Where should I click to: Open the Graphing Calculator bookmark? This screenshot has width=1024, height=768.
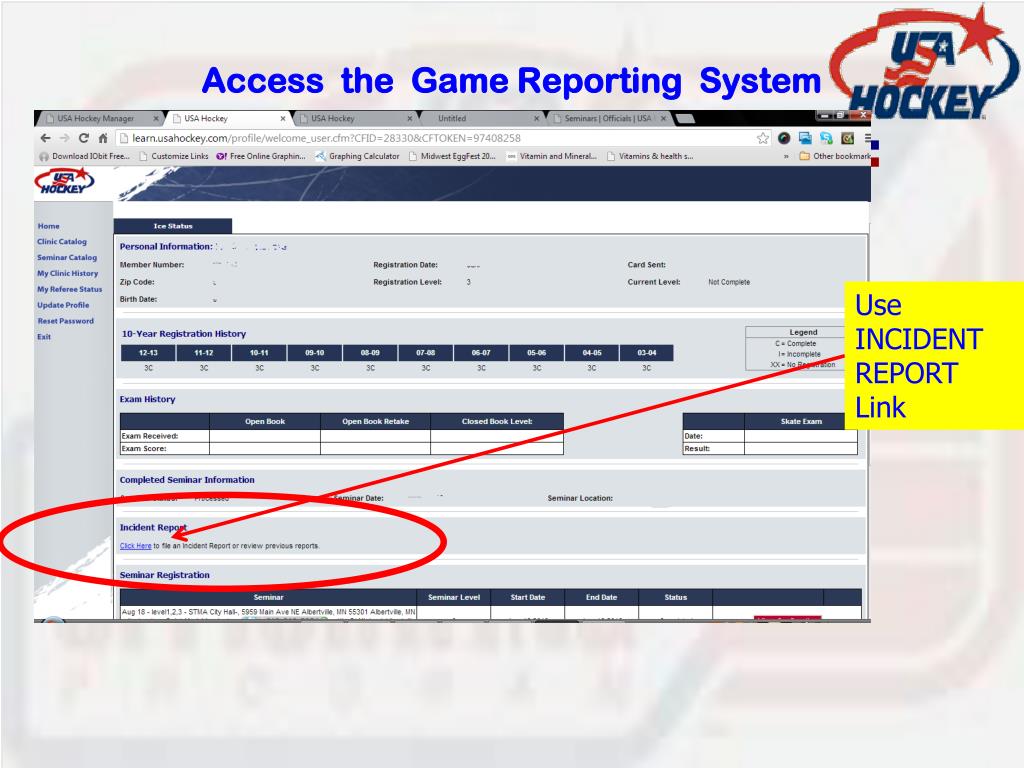357,156
